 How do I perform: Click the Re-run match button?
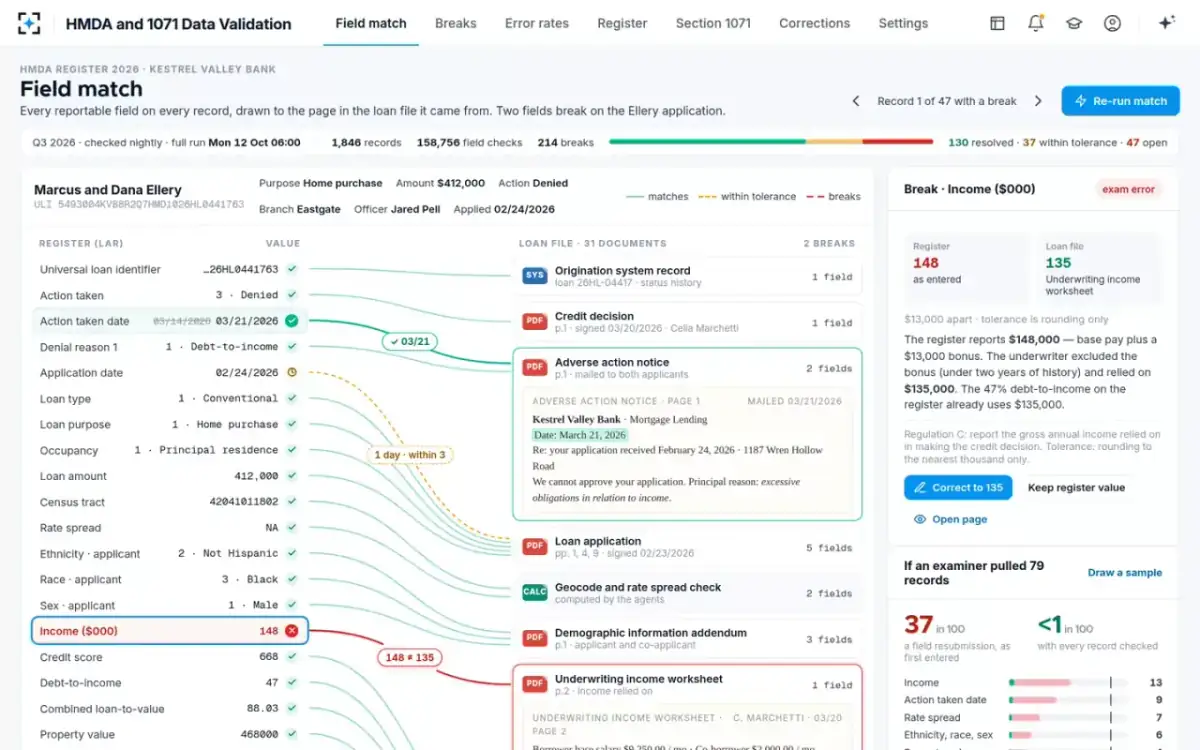point(1121,101)
